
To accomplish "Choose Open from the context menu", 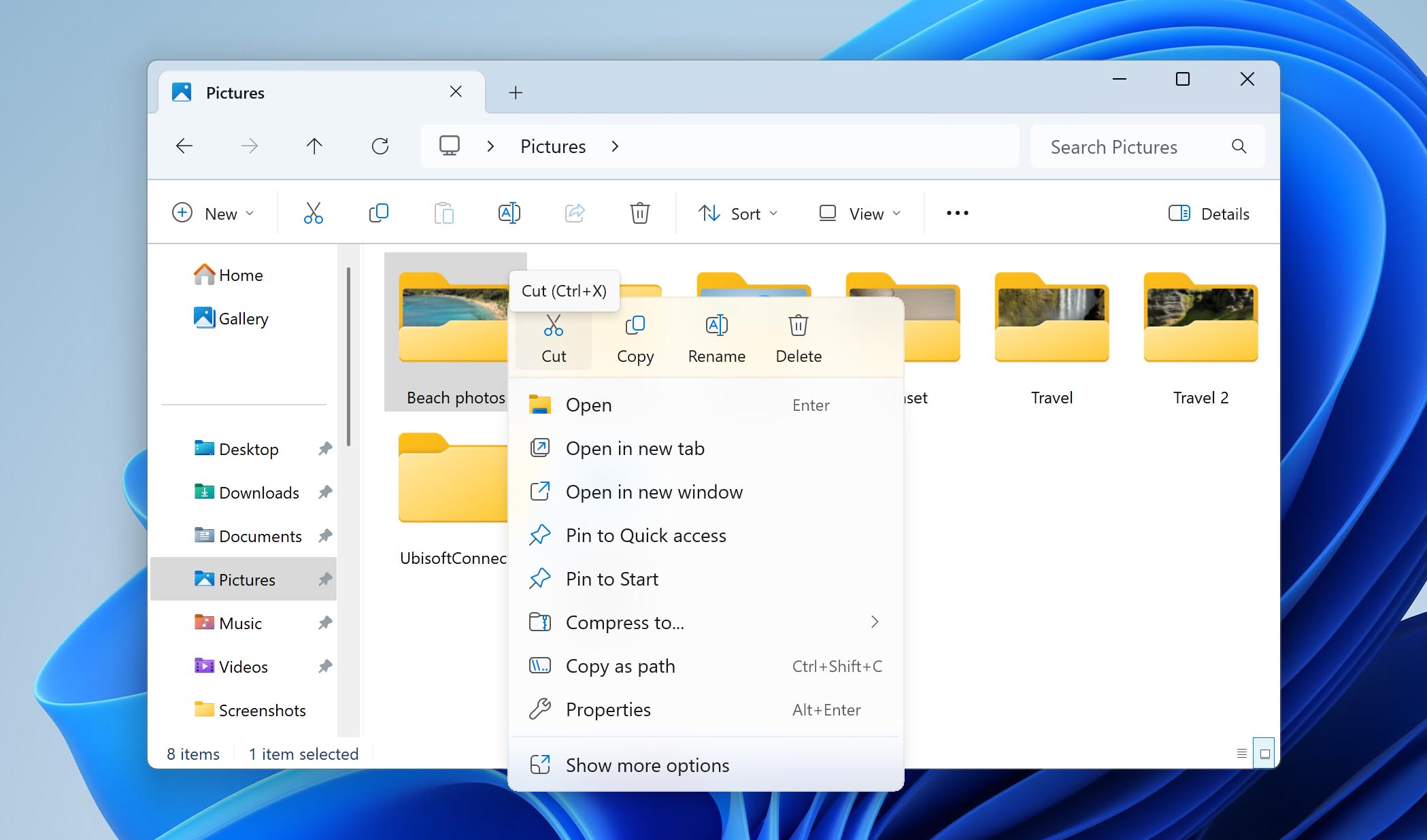I will click(706, 405).
